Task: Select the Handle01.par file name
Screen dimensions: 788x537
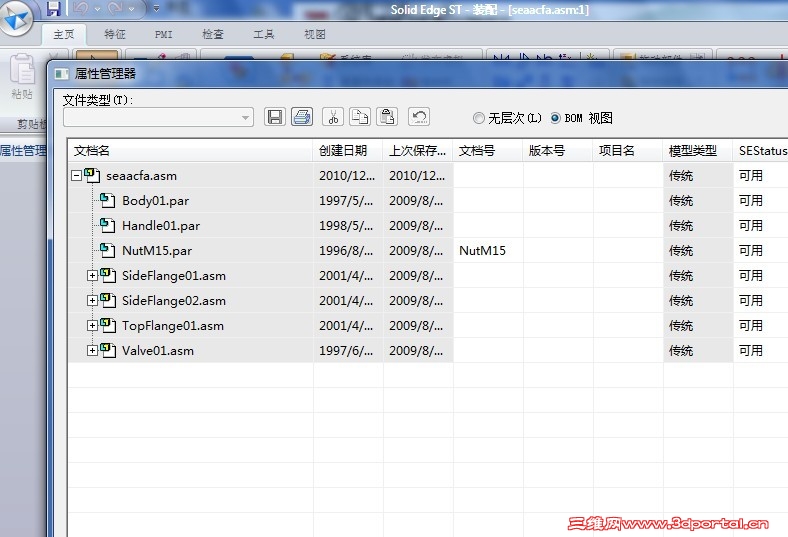Action: [161, 226]
